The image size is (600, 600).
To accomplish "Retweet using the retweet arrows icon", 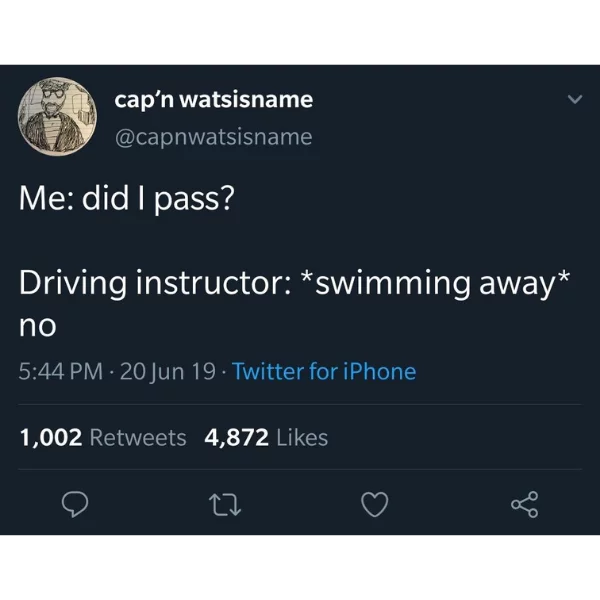I will tap(225, 505).
